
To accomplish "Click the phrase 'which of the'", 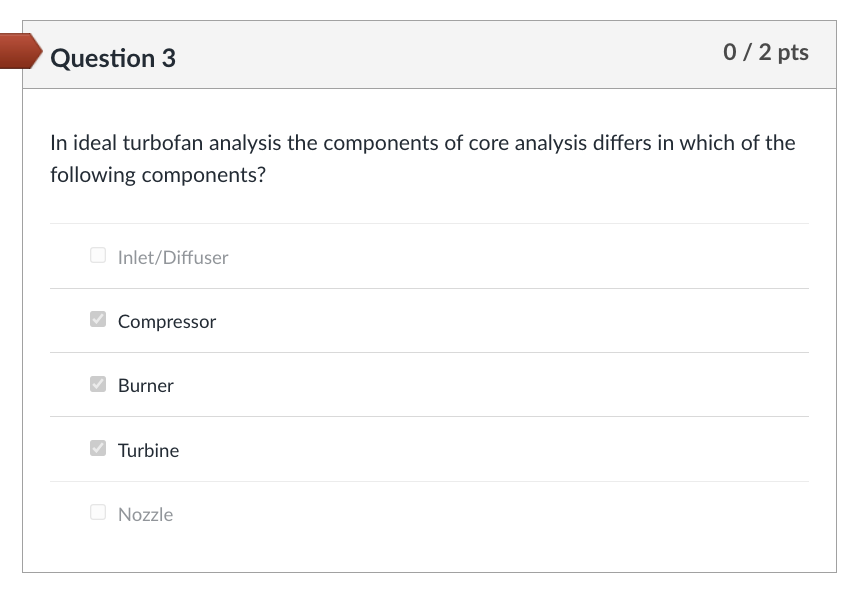I will click(x=738, y=143).
